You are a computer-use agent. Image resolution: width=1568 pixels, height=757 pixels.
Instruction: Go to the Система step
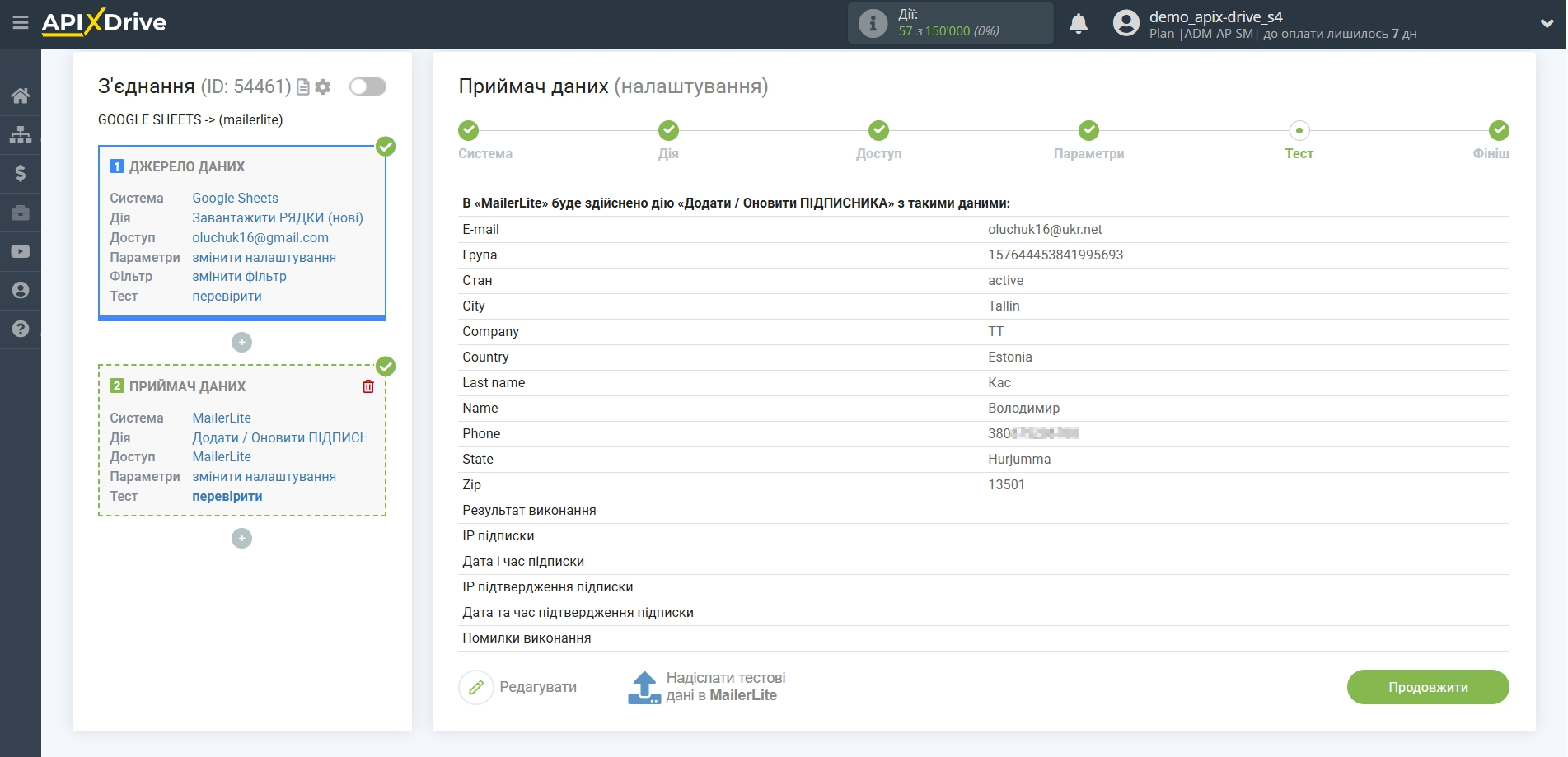tap(484, 140)
